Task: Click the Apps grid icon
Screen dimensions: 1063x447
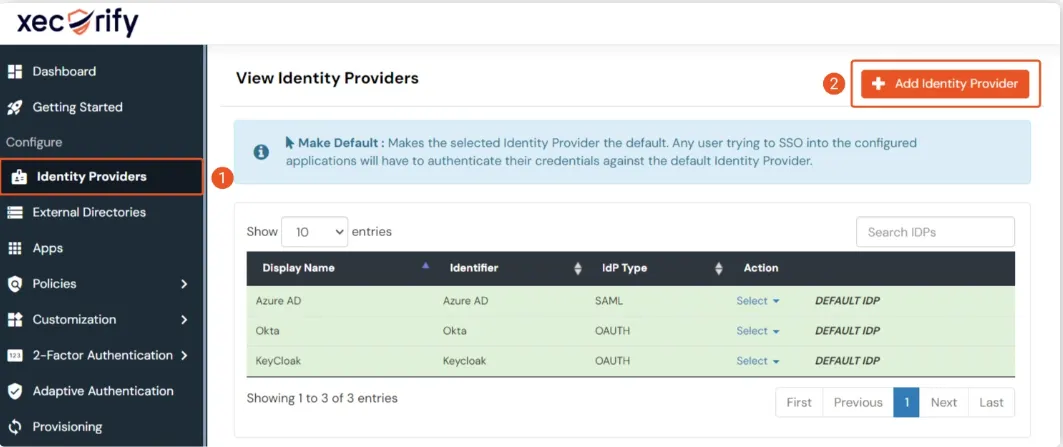Action: 15,248
